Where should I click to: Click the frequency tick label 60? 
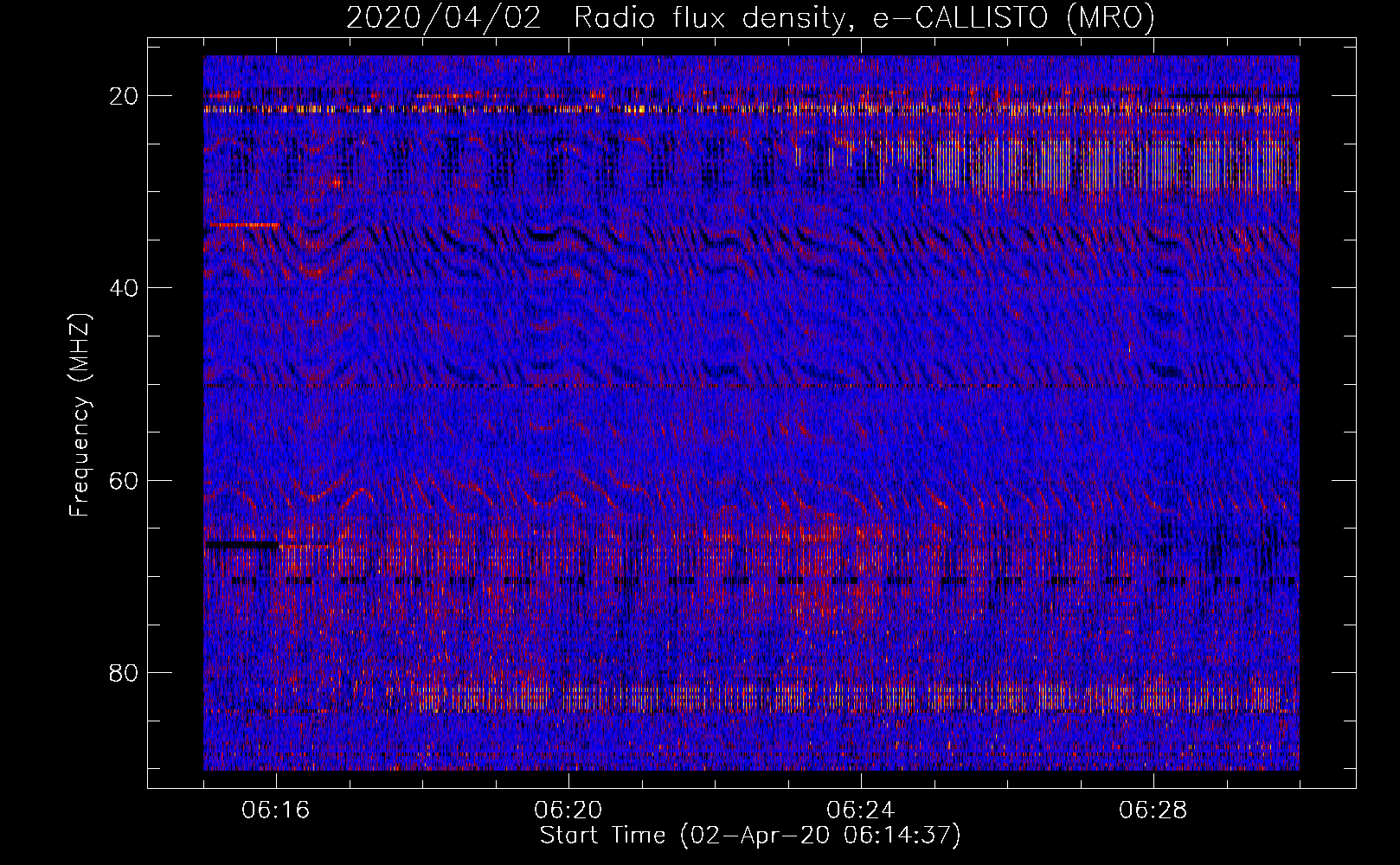pos(124,480)
